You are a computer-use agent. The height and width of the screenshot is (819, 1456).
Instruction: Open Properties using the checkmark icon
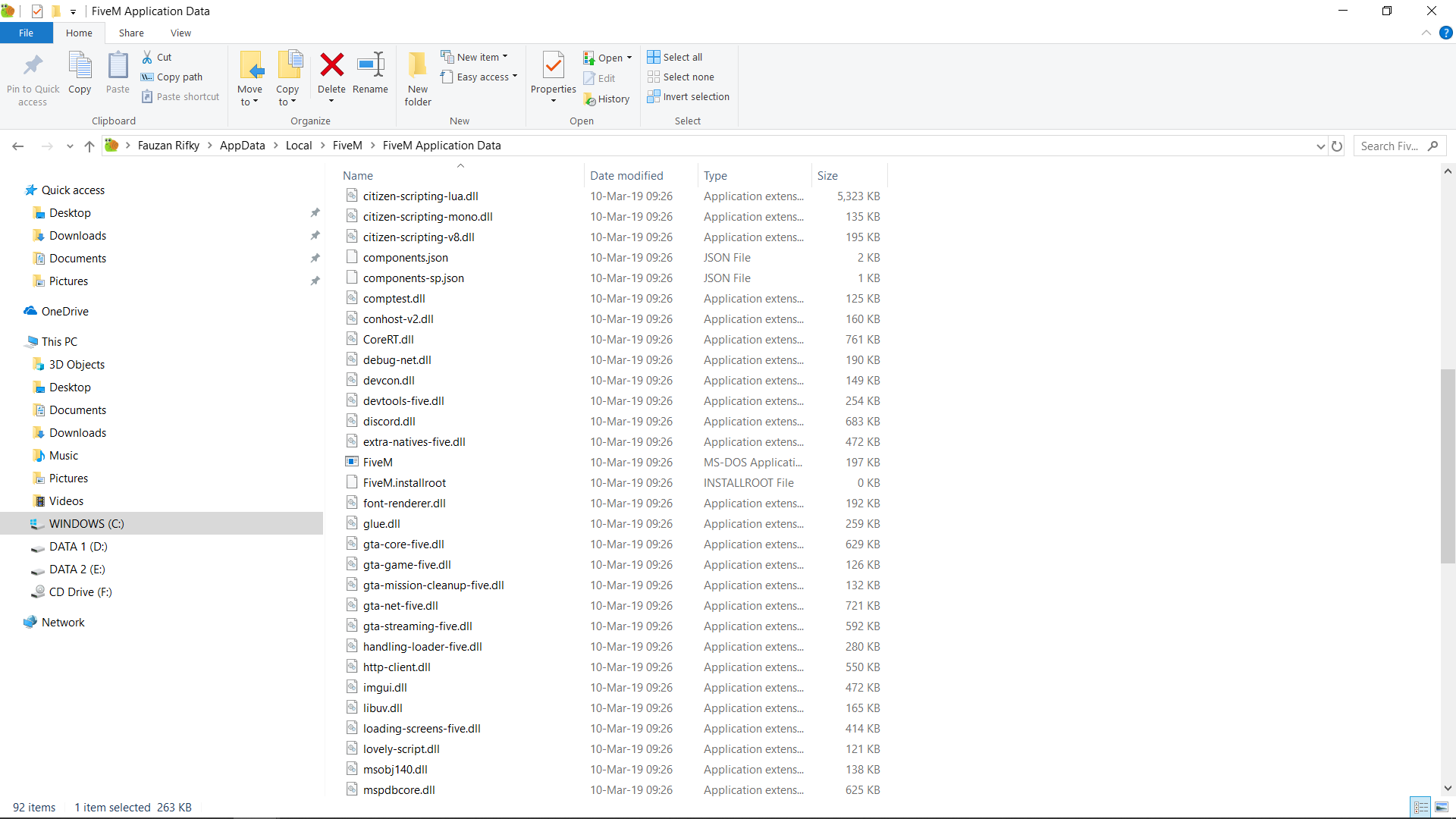coord(554,65)
